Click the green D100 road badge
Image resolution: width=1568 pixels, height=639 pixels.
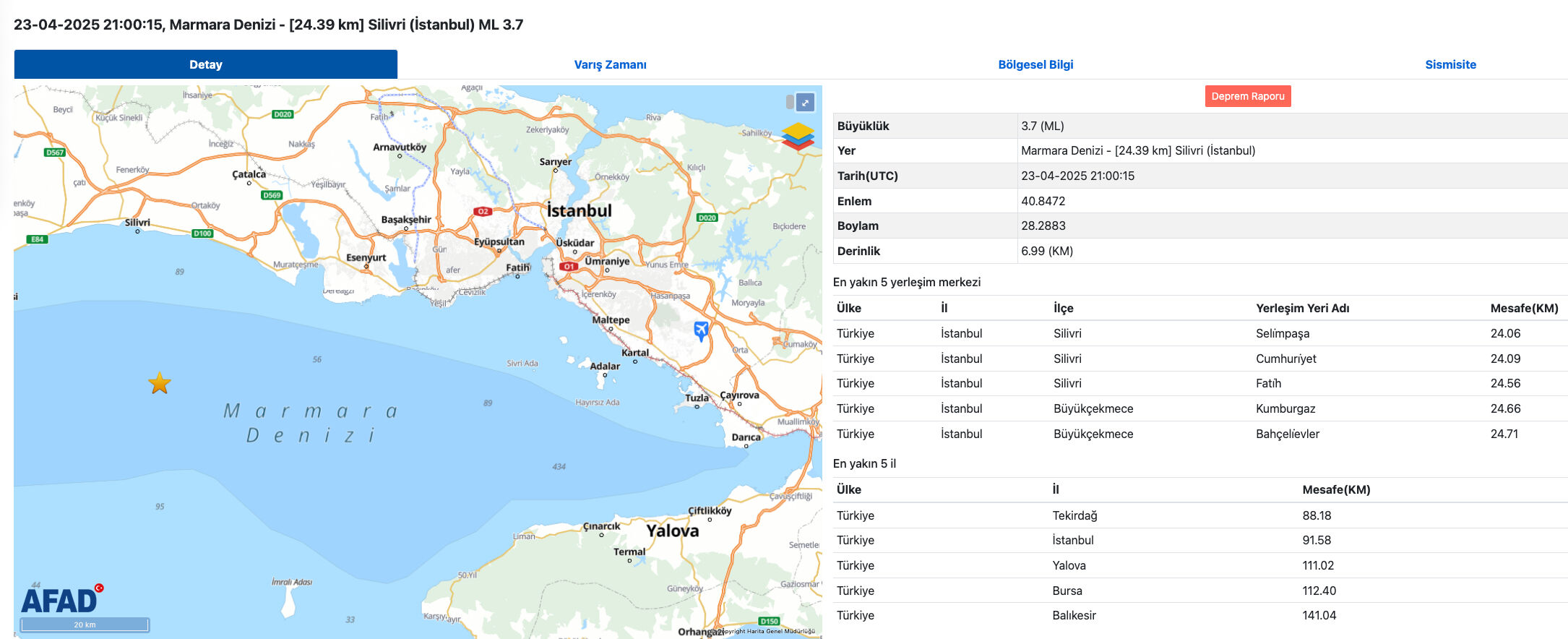(x=202, y=233)
